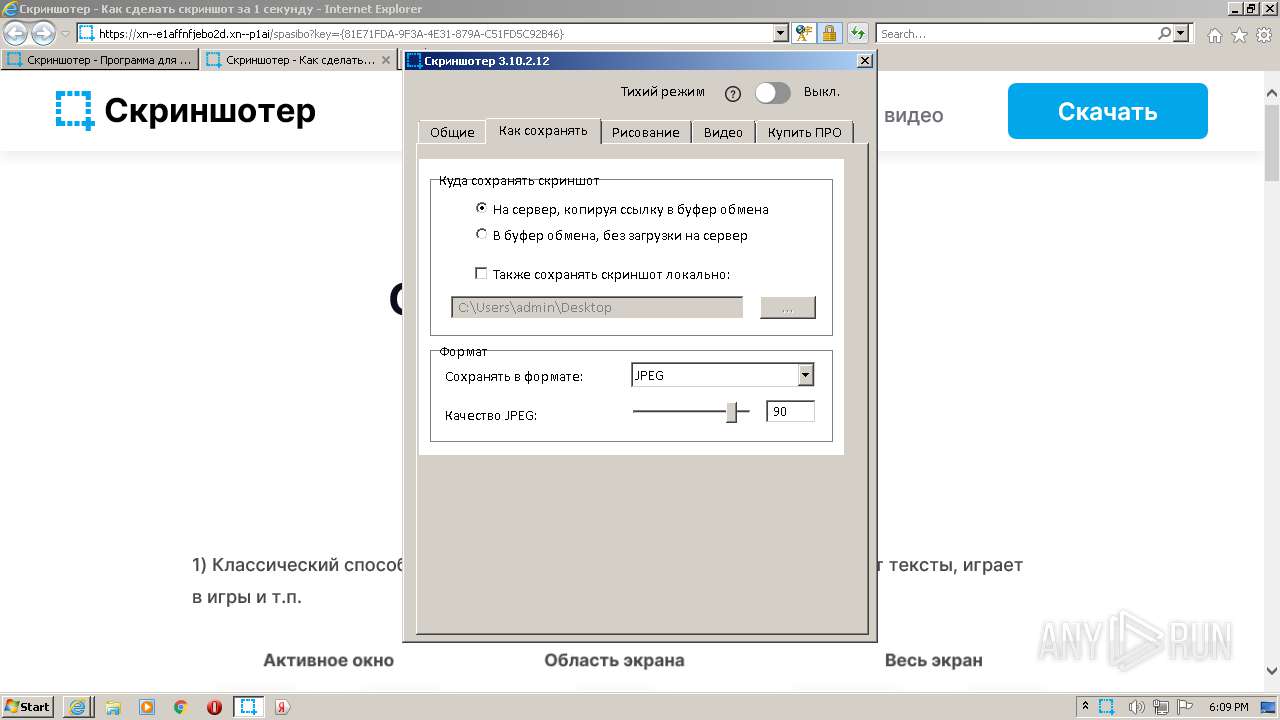Screen dimensions: 1280x720
Task: Click the volume speaker tray icon
Action: [x=1136, y=707]
